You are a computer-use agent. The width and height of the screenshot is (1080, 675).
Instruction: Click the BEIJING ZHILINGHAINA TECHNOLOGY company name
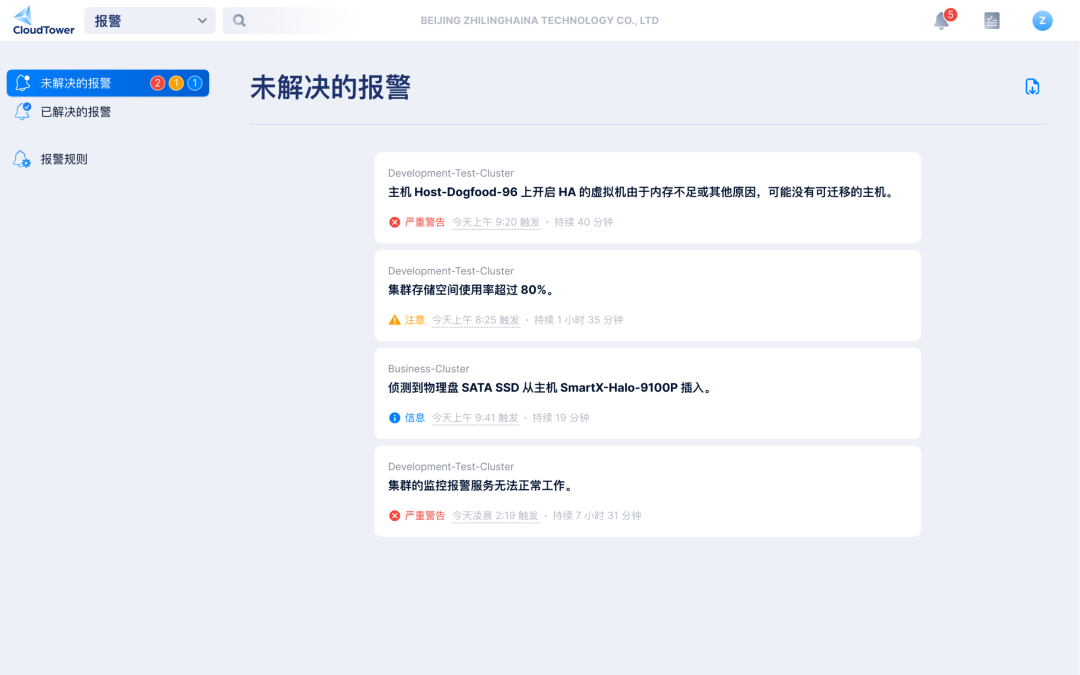[539, 21]
